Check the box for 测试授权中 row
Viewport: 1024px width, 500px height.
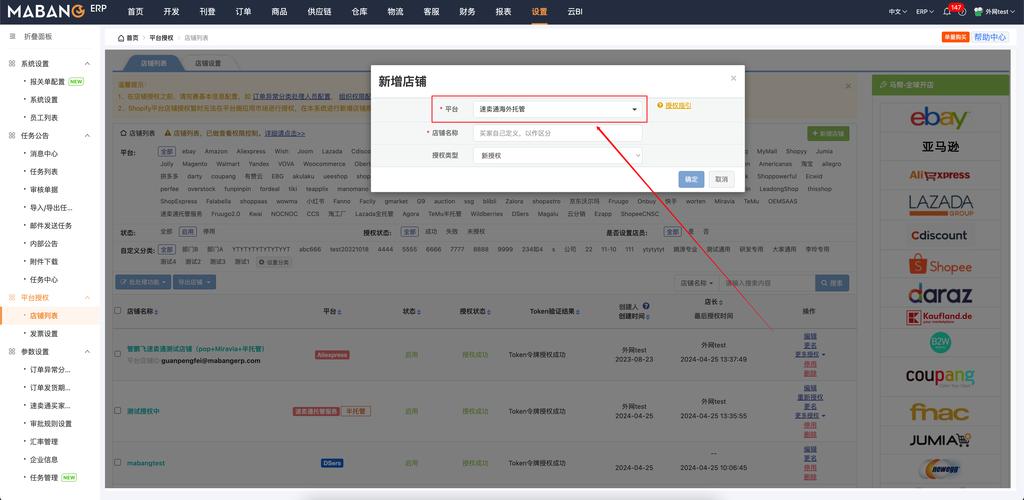click(118, 411)
